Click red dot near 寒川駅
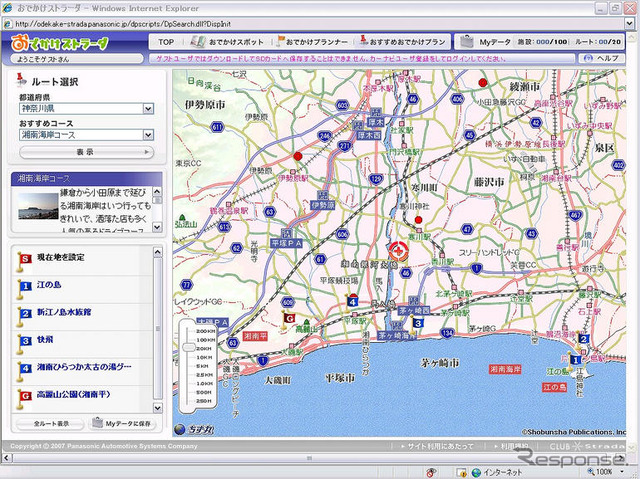This screenshot has width=640, height=479. coord(418,220)
